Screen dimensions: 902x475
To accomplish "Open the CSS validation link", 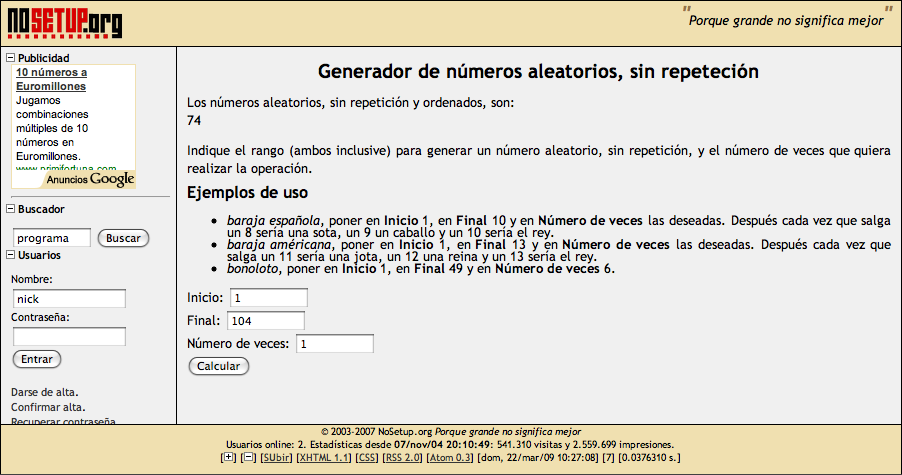I will click(x=366, y=458).
